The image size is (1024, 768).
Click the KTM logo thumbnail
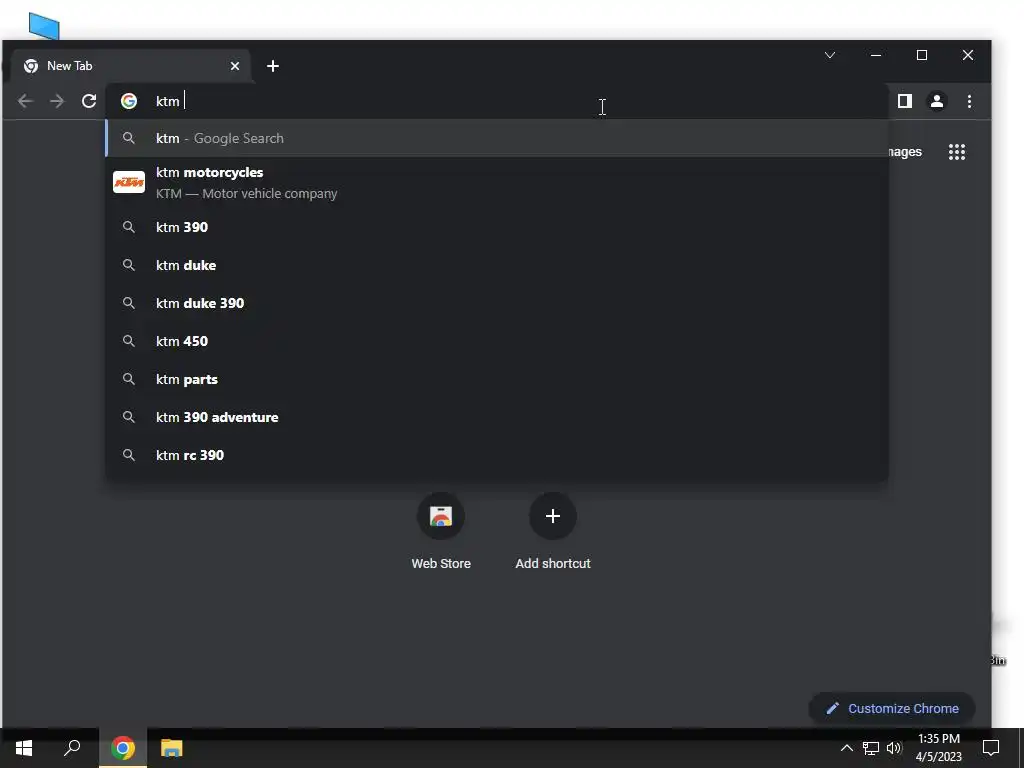tap(129, 182)
